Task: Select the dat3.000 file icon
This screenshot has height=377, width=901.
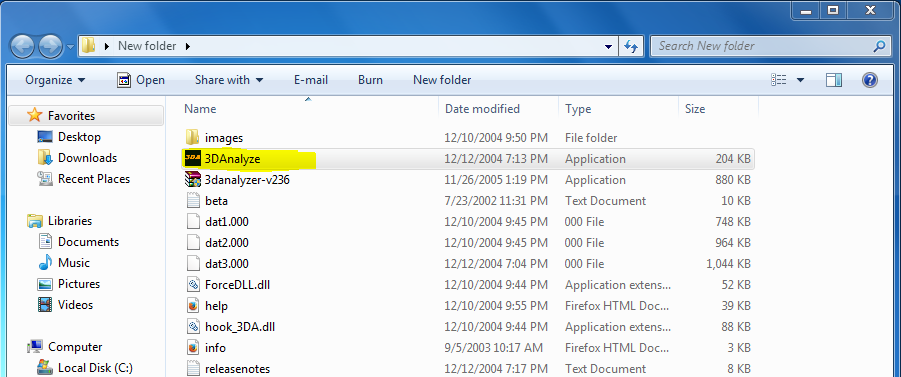Action: click(x=193, y=264)
